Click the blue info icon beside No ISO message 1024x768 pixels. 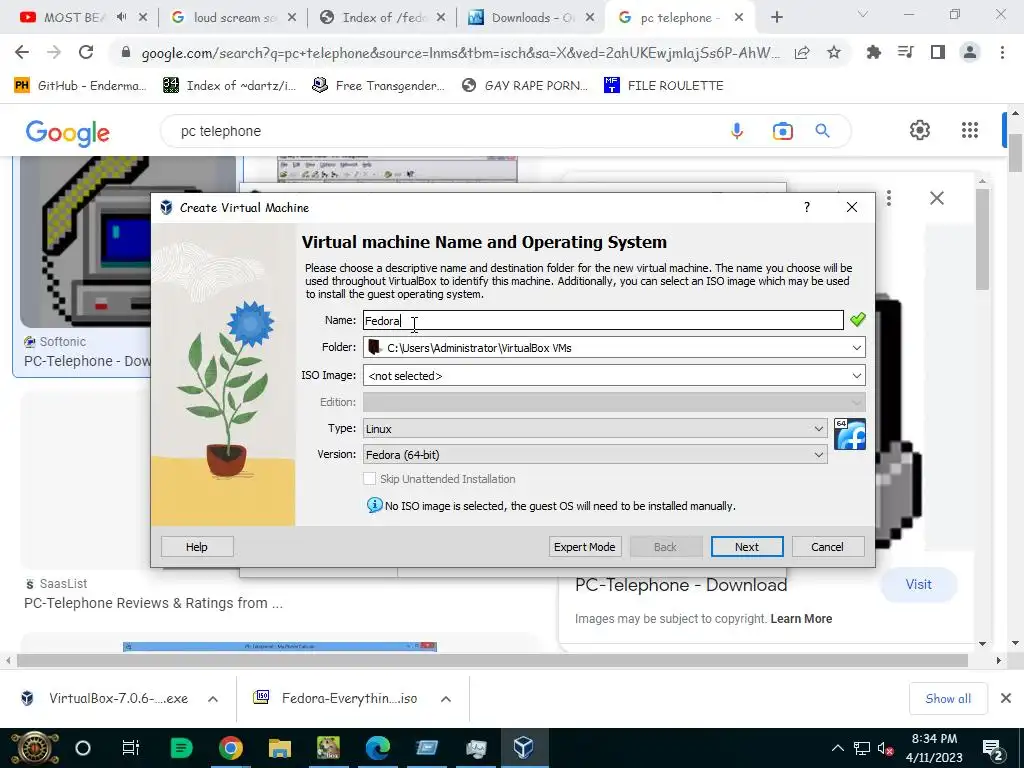tap(374, 505)
